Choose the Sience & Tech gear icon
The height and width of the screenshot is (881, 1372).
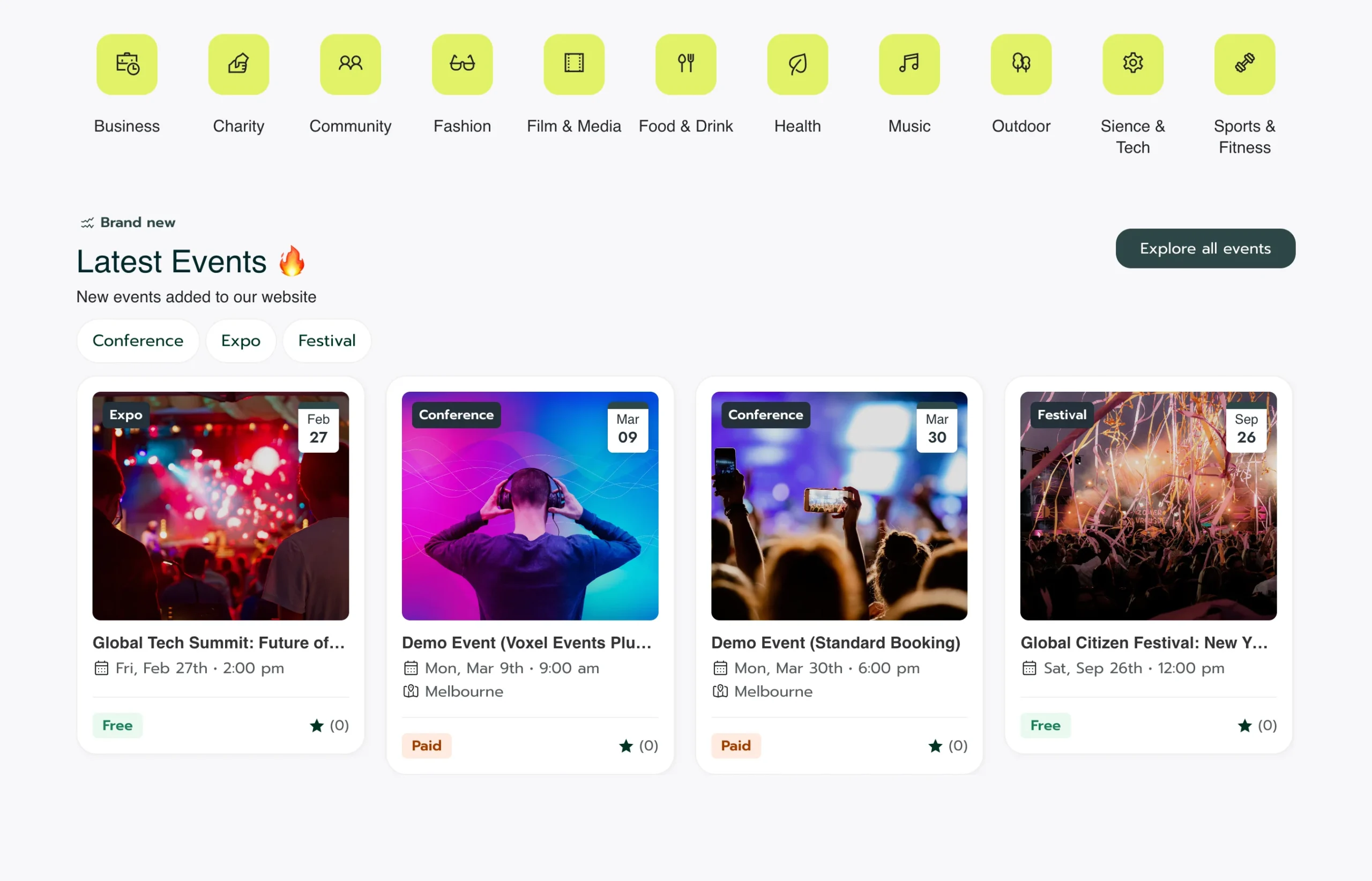tap(1132, 64)
